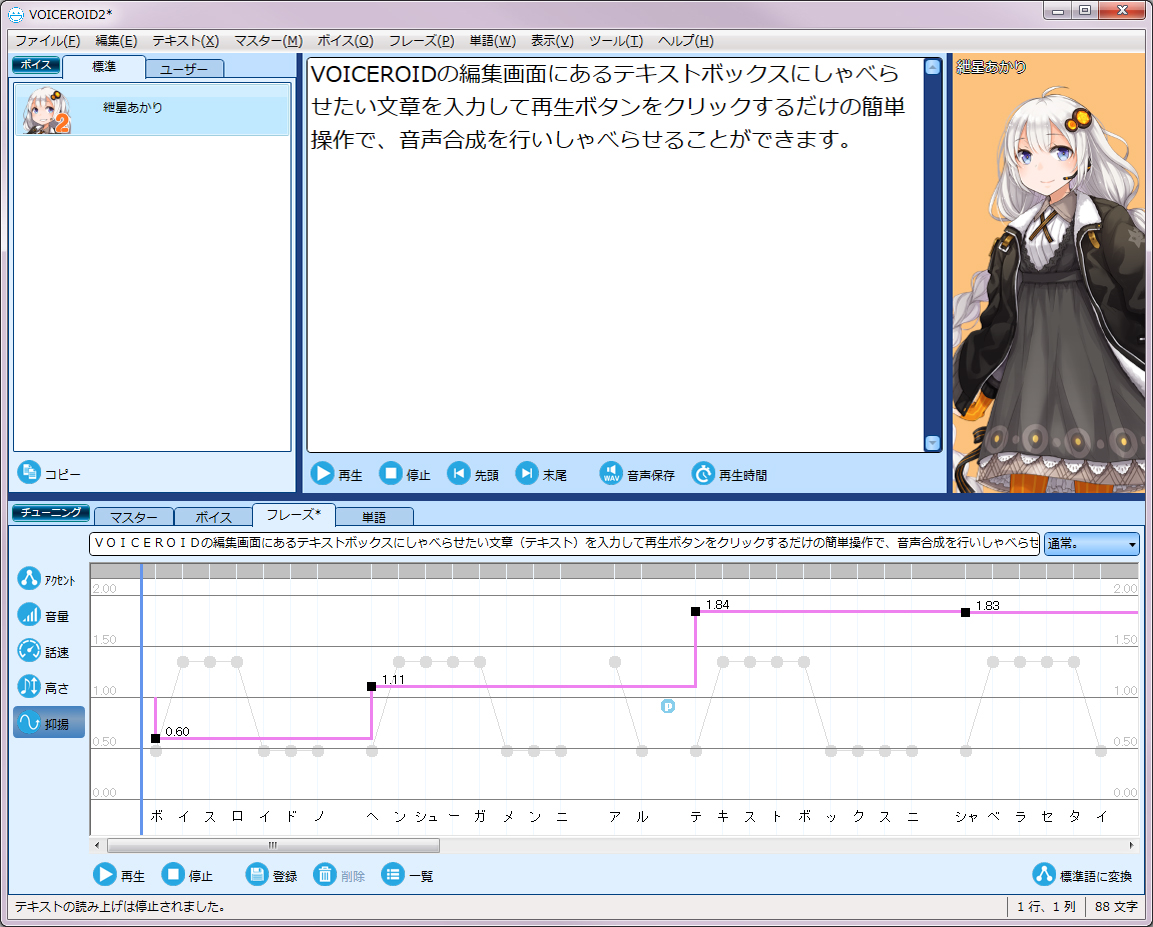Open the 通常 phrase style dropdown

tap(1091, 544)
